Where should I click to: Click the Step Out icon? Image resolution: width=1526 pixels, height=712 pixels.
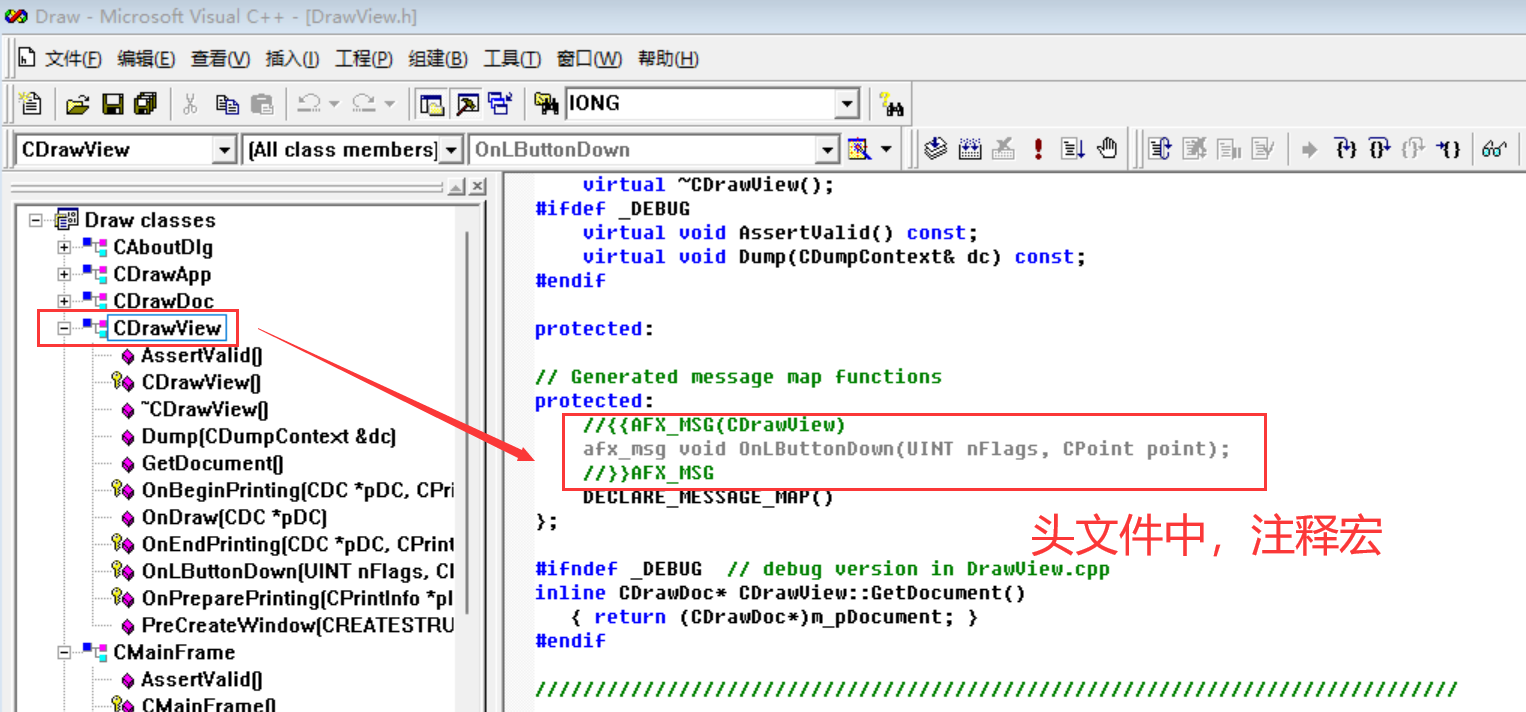(1414, 150)
